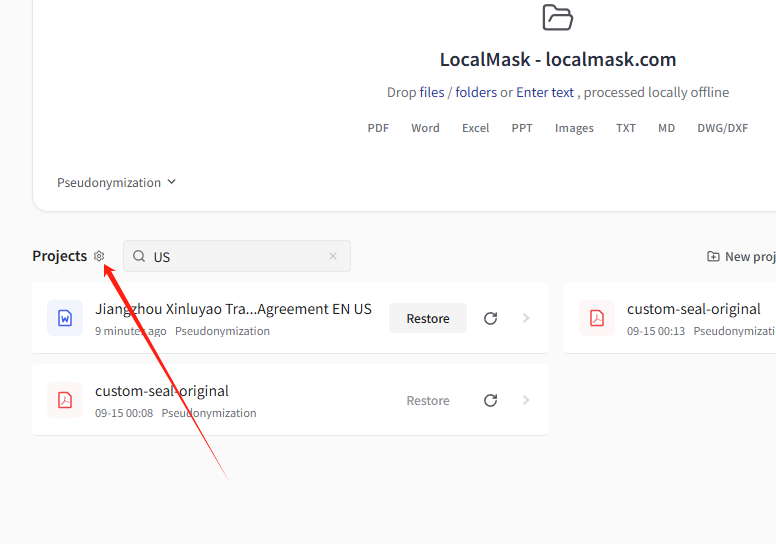Click the PDF format label
The width and height of the screenshot is (776, 544).
coord(378,128)
